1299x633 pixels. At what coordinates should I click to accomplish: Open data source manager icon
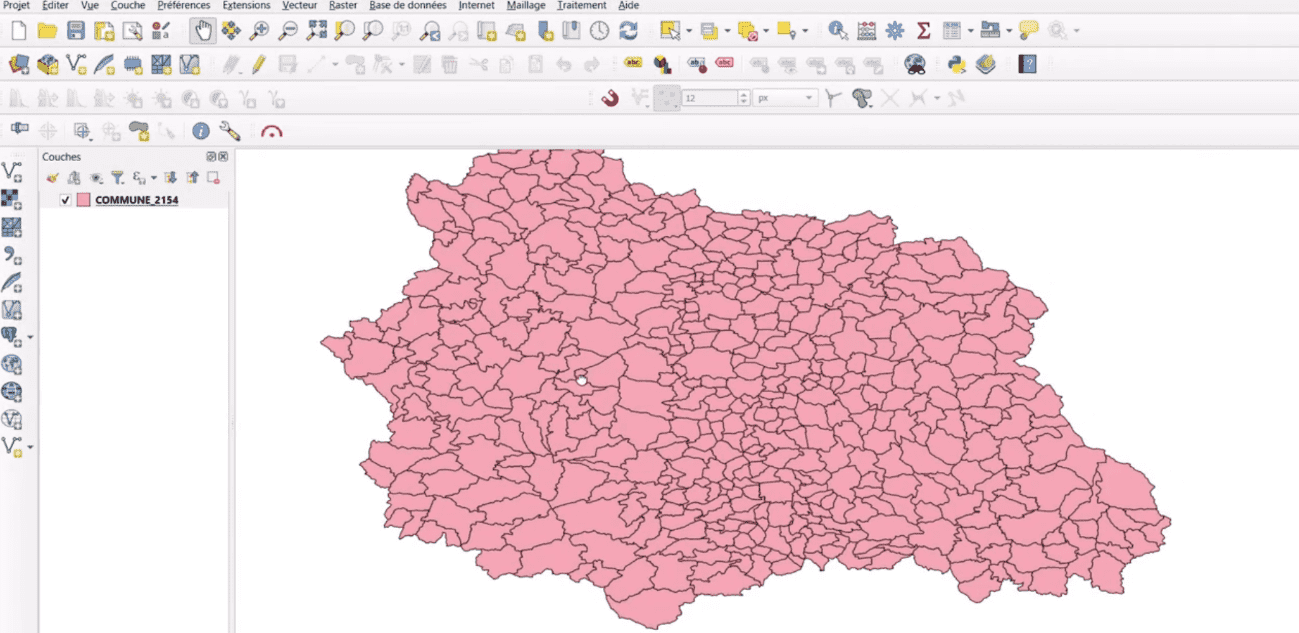pos(18,65)
